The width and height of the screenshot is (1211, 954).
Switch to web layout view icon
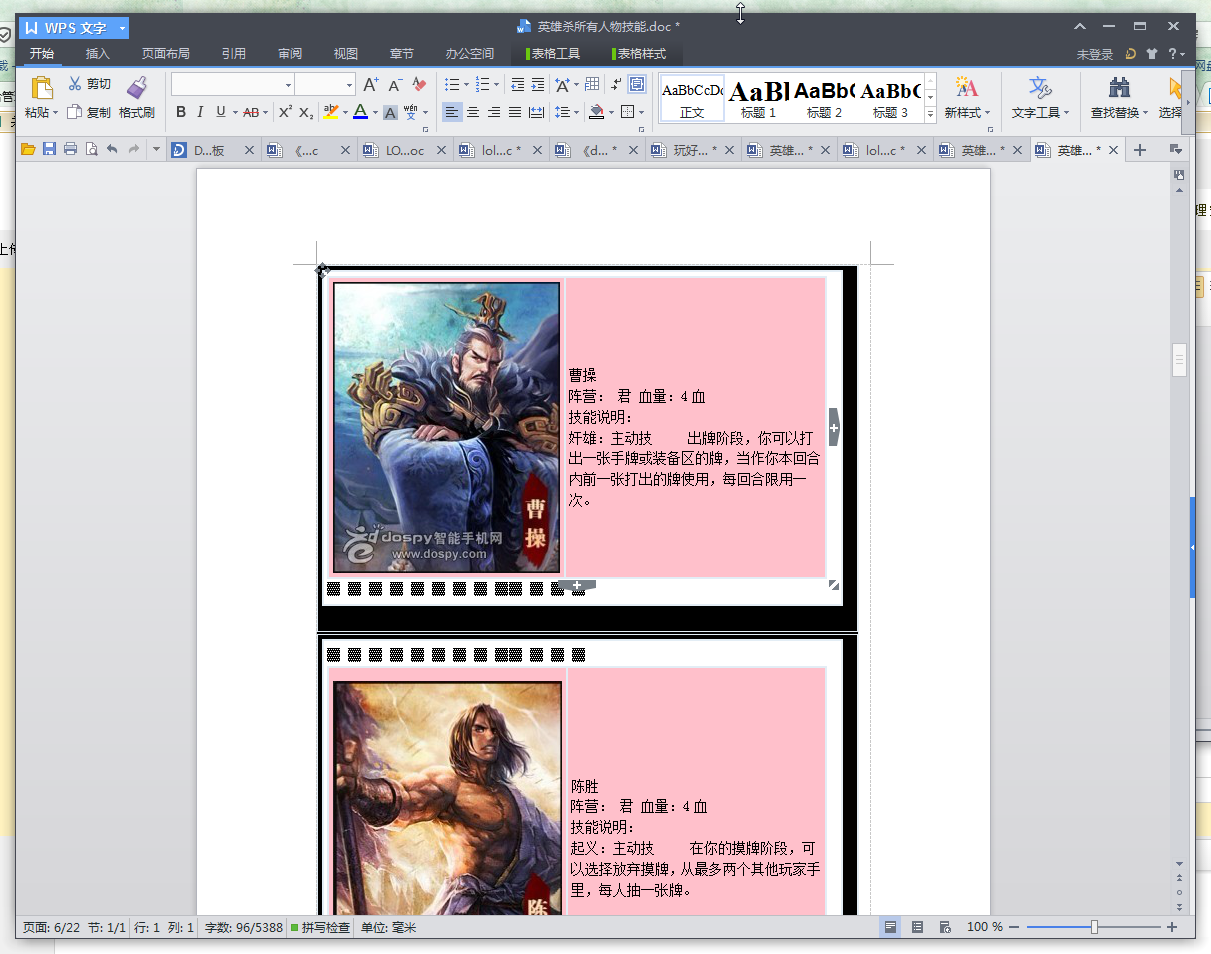click(x=945, y=927)
